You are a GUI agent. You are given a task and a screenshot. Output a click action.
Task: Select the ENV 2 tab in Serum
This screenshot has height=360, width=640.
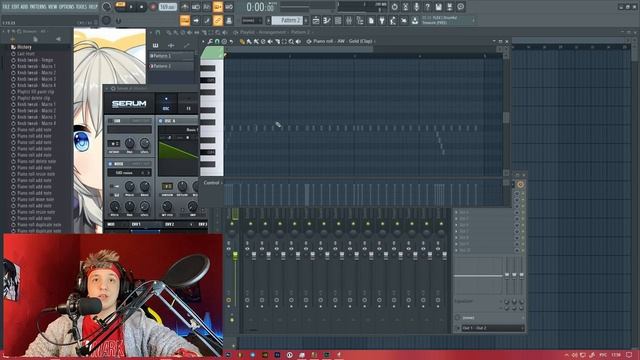click(x=169, y=224)
